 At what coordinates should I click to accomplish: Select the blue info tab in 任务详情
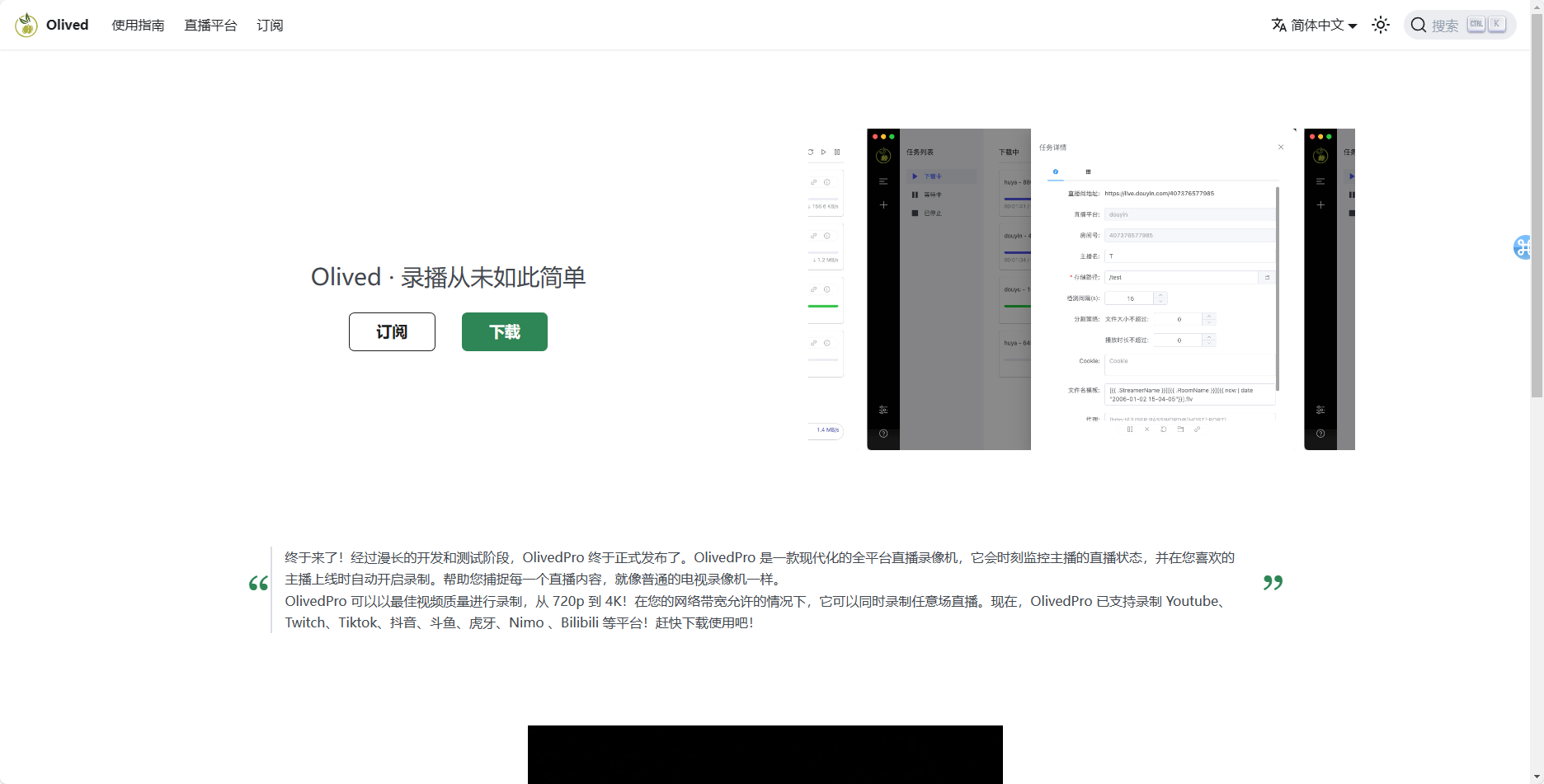point(1056,171)
